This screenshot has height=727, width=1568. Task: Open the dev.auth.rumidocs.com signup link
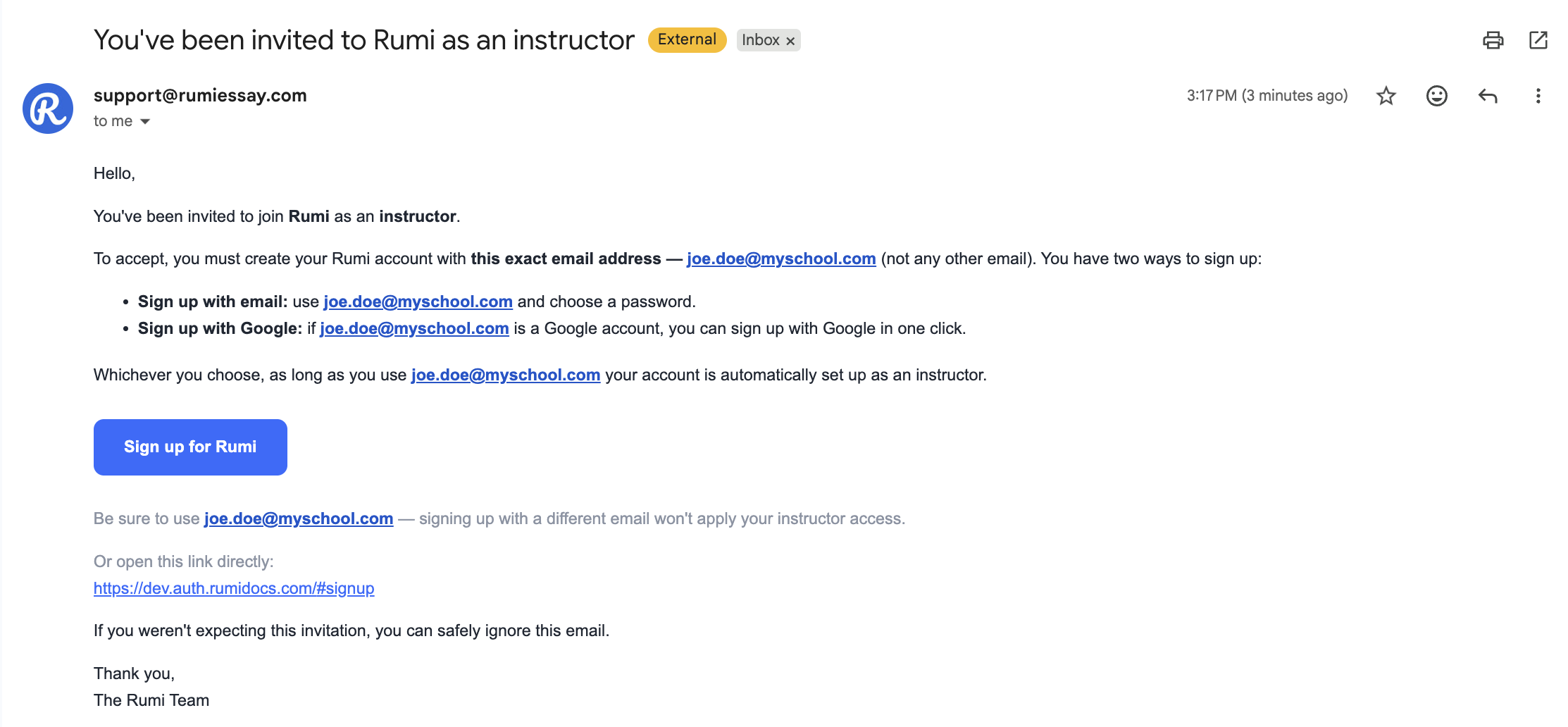[x=234, y=588]
